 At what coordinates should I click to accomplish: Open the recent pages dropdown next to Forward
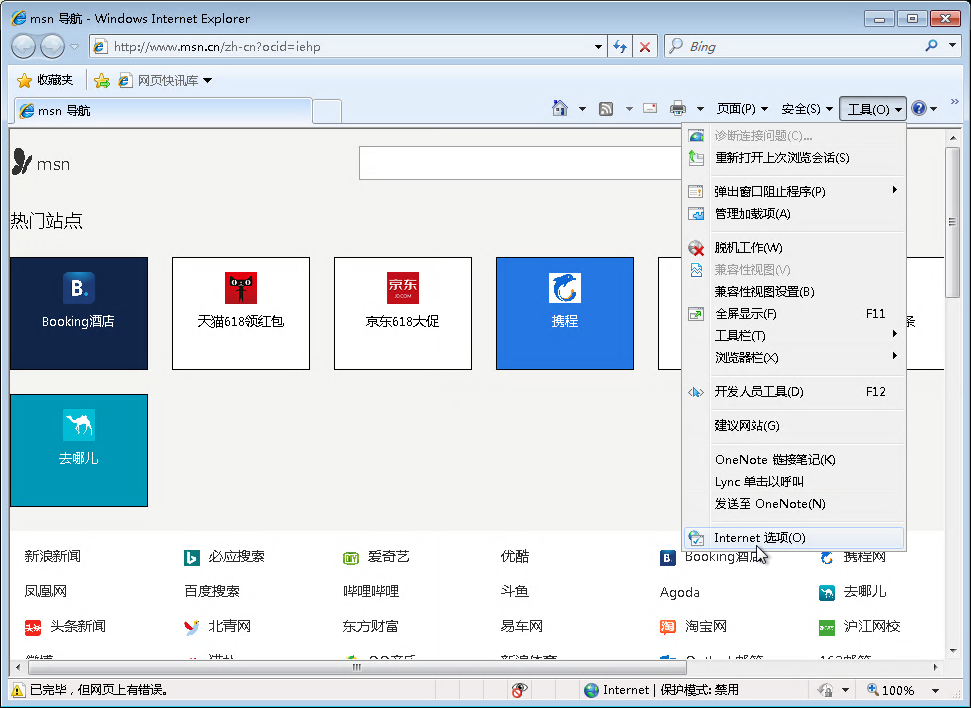point(74,46)
